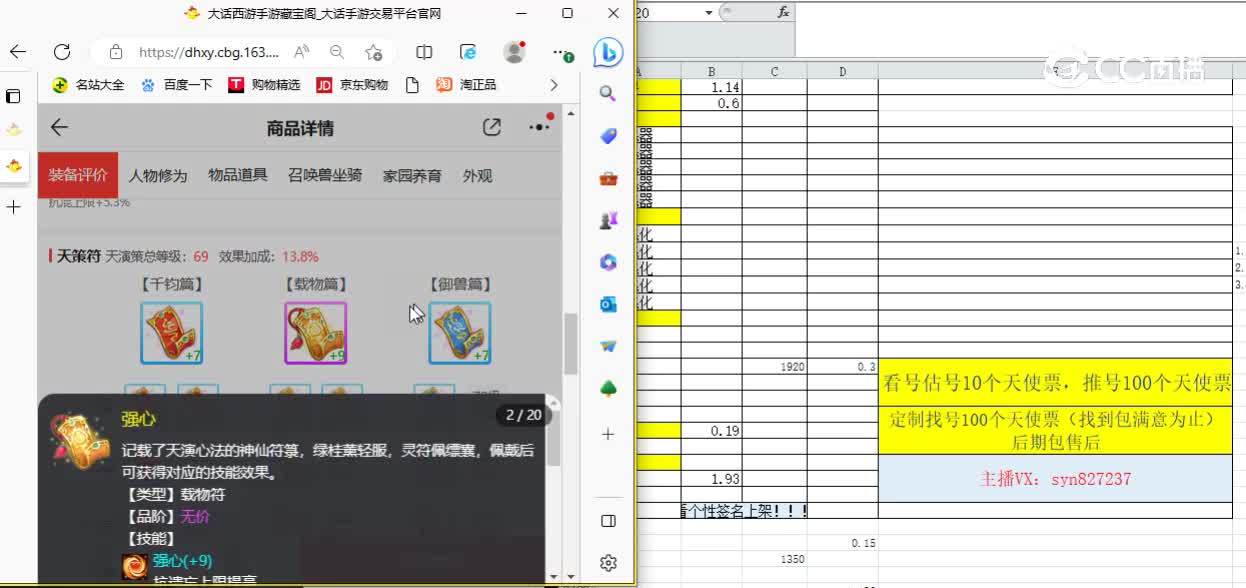This screenshot has width=1246, height=588.
Task: Open sidebar paper plane Drop icon
Action: point(608,346)
